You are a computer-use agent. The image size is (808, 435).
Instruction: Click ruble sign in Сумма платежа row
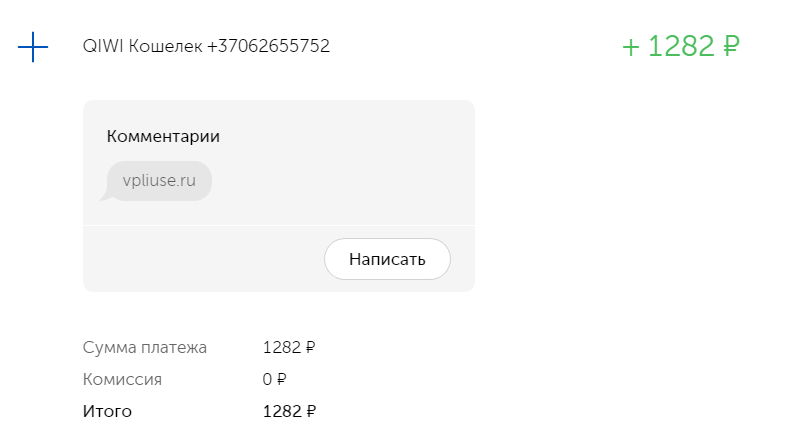[x=310, y=347]
